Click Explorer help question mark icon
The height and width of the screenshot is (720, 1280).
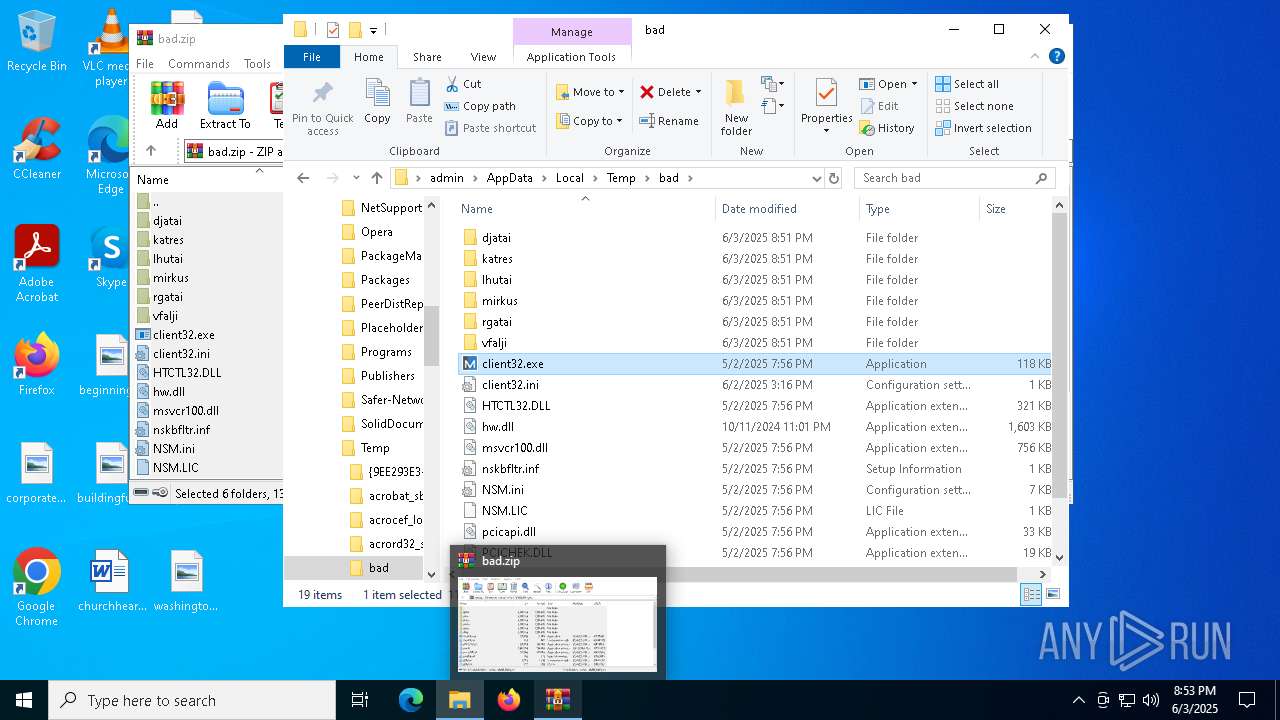tap(1056, 57)
